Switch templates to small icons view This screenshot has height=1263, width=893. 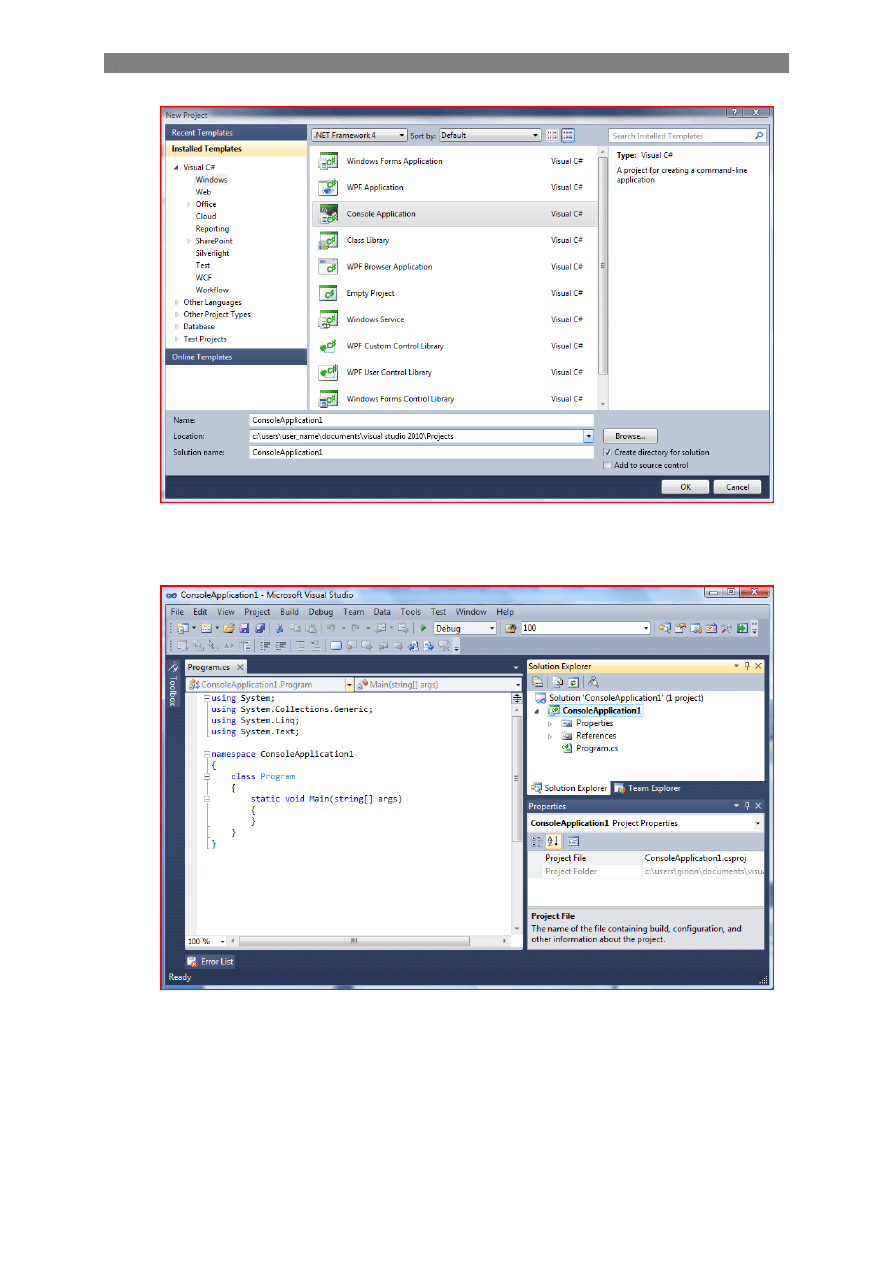552,135
